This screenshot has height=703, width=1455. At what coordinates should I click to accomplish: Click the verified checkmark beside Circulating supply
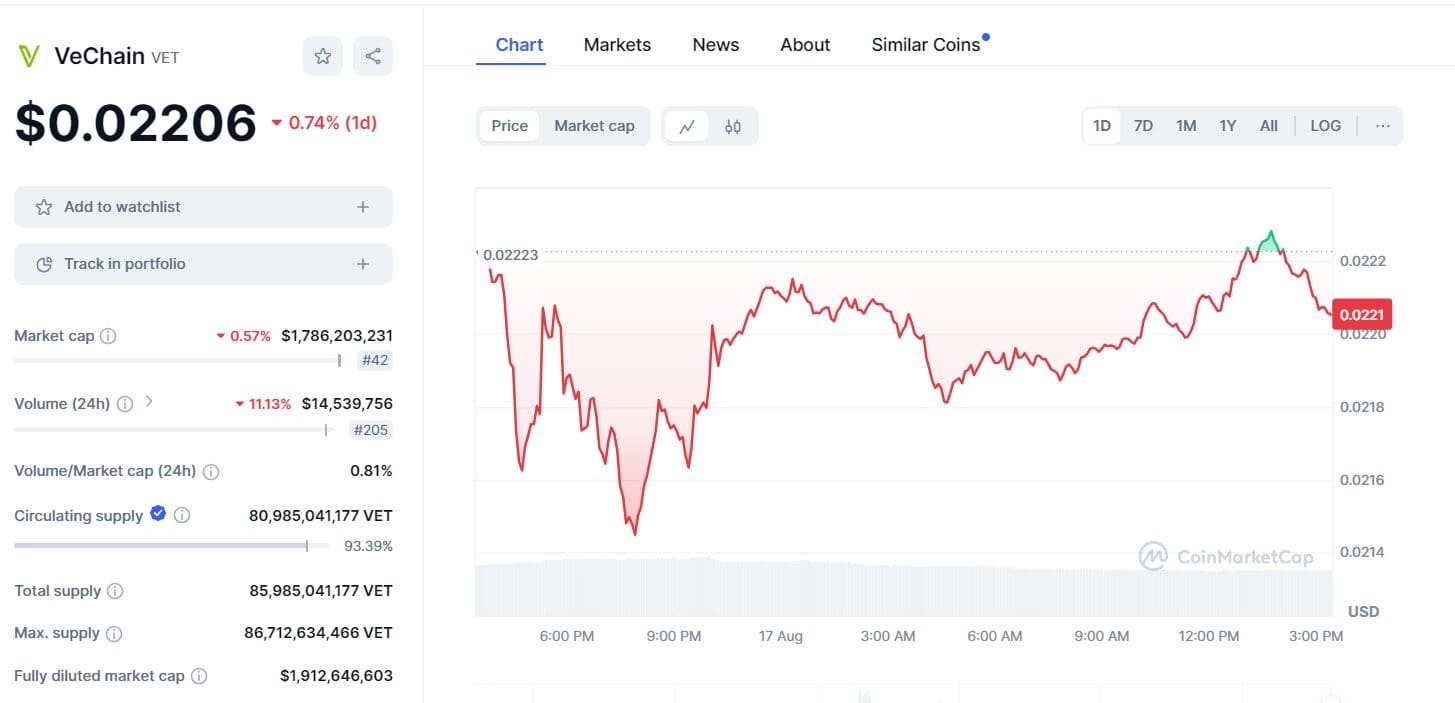click(x=158, y=515)
